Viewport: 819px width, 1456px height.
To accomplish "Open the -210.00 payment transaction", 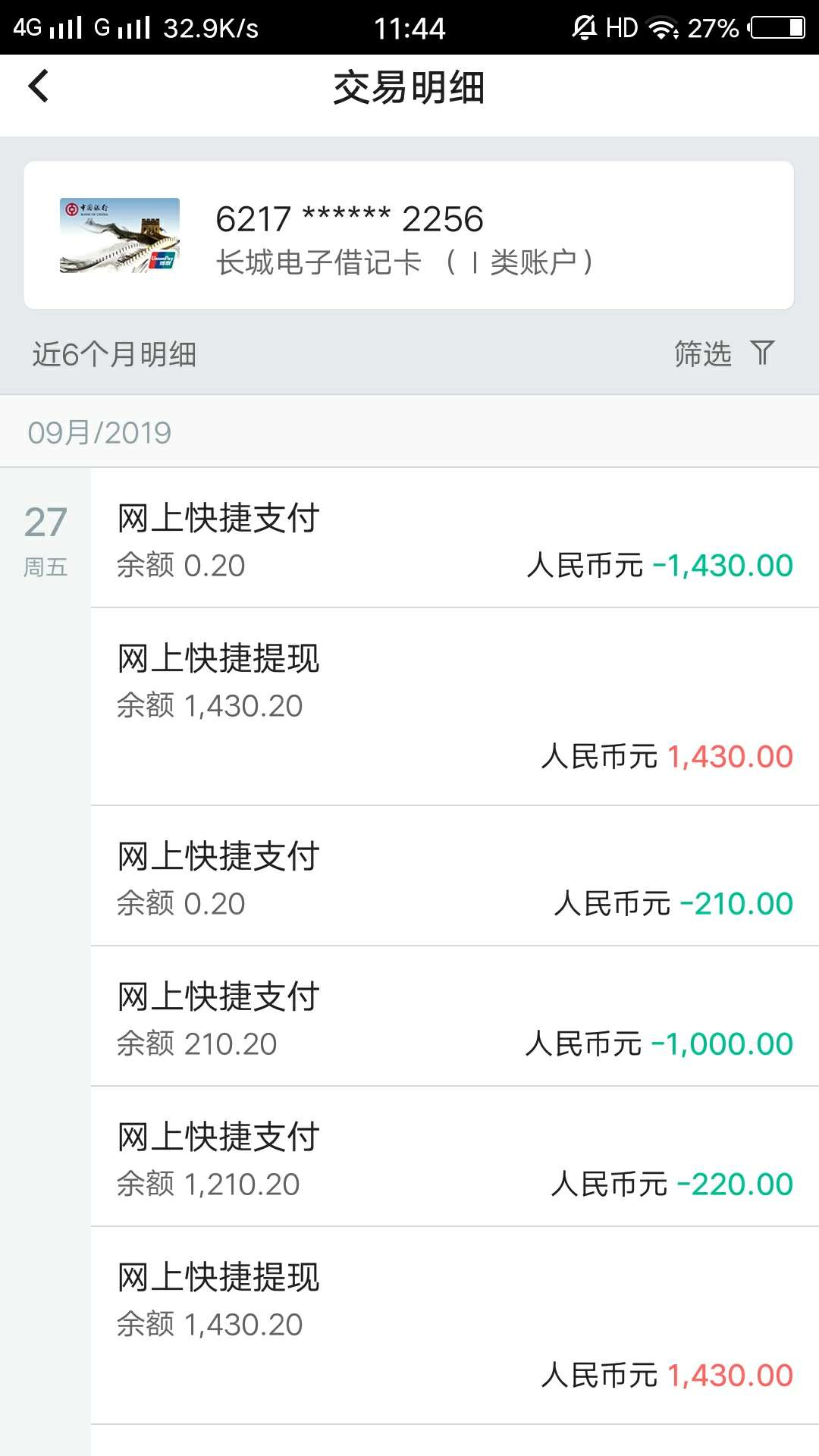I will [x=454, y=876].
